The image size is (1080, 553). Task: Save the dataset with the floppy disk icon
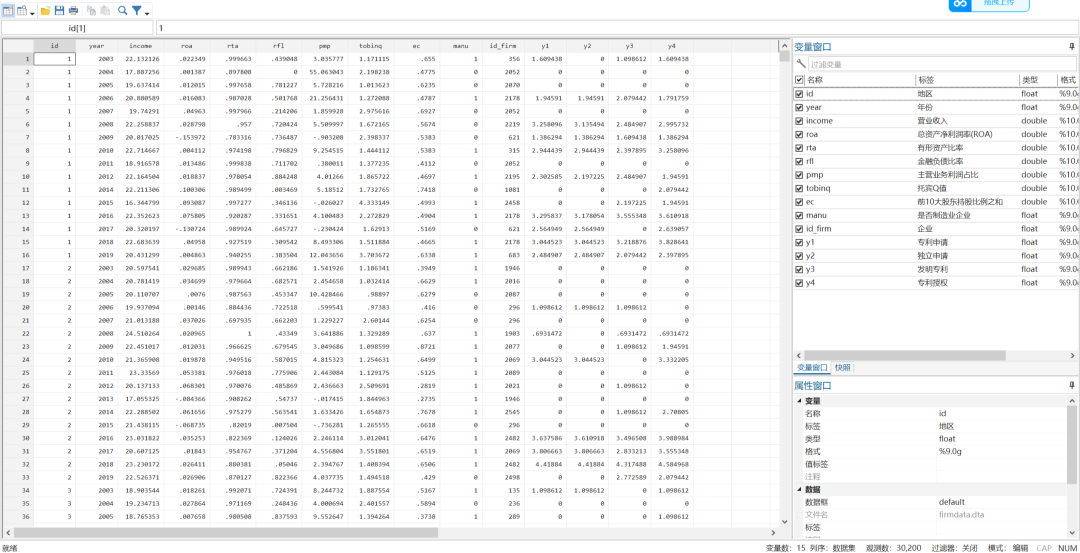59,10
